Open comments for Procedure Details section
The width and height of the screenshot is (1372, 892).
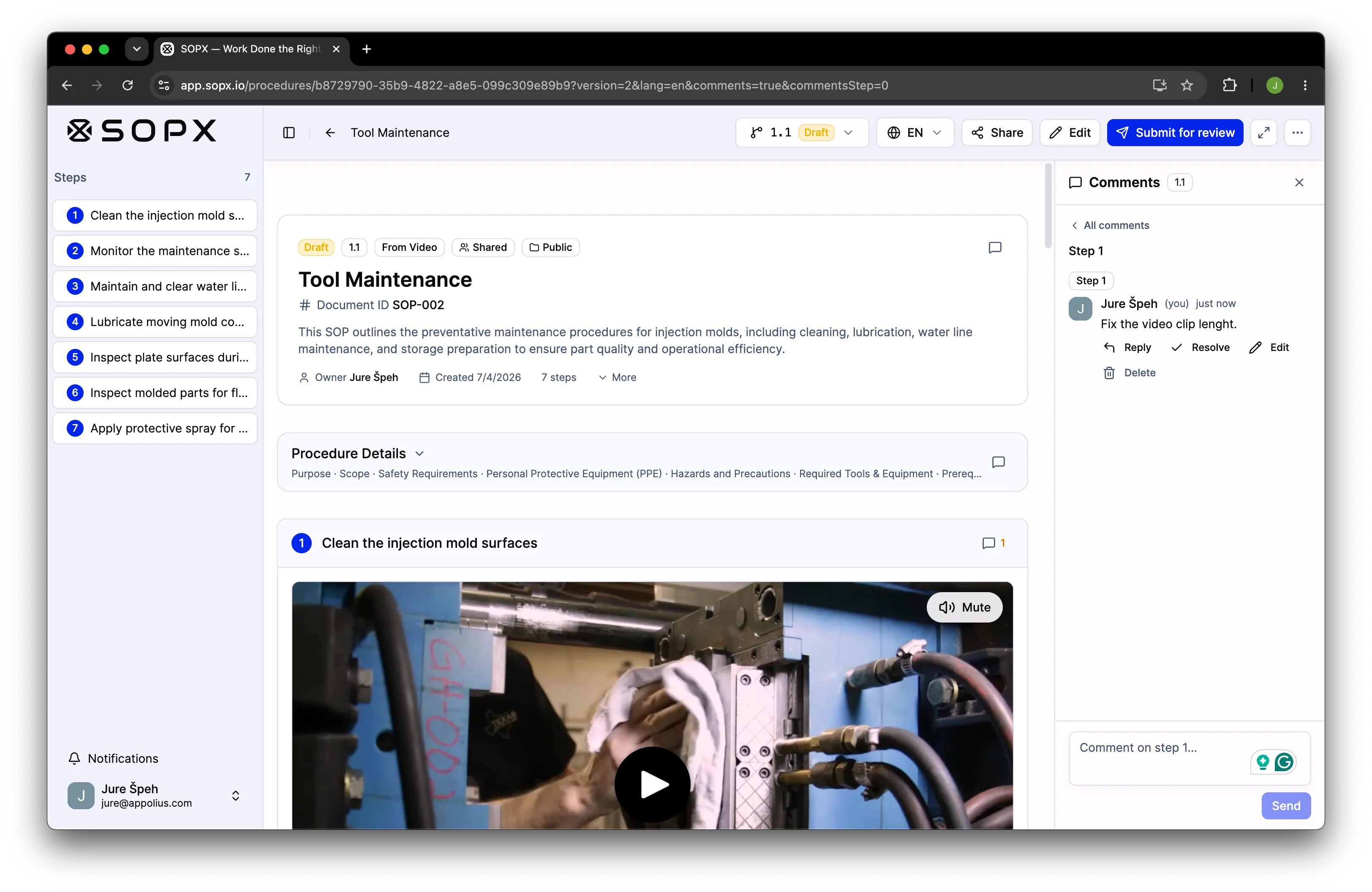998,462
